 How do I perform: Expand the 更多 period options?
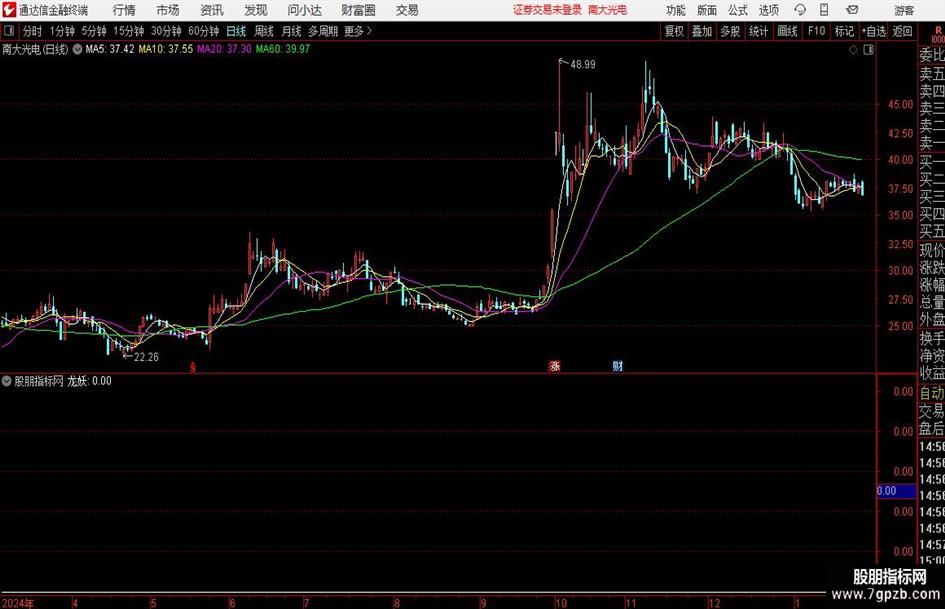(x=358, y=31)
